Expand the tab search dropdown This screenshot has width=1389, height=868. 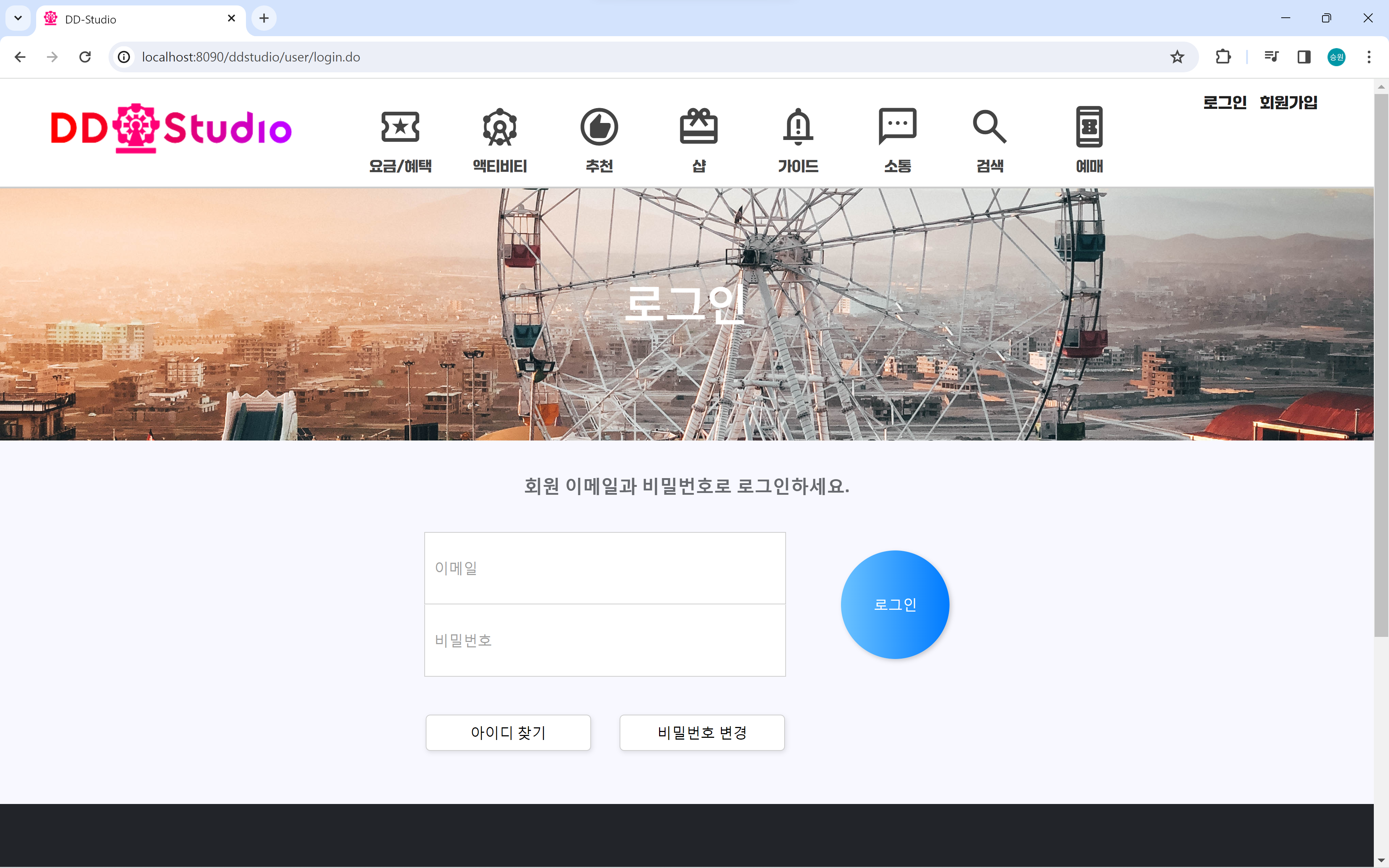[18, 18]
